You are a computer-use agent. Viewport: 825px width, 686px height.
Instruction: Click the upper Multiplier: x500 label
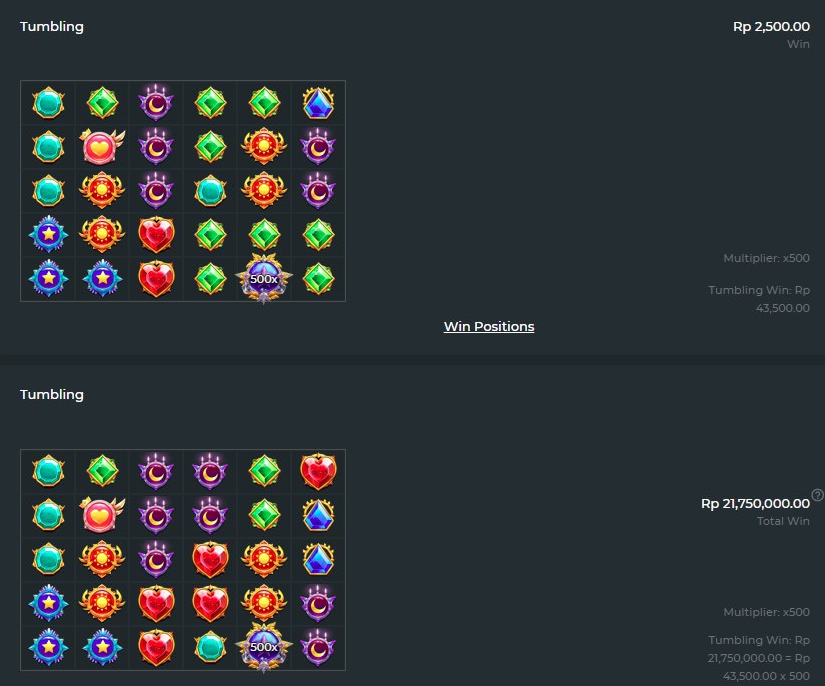pos(766,258)
